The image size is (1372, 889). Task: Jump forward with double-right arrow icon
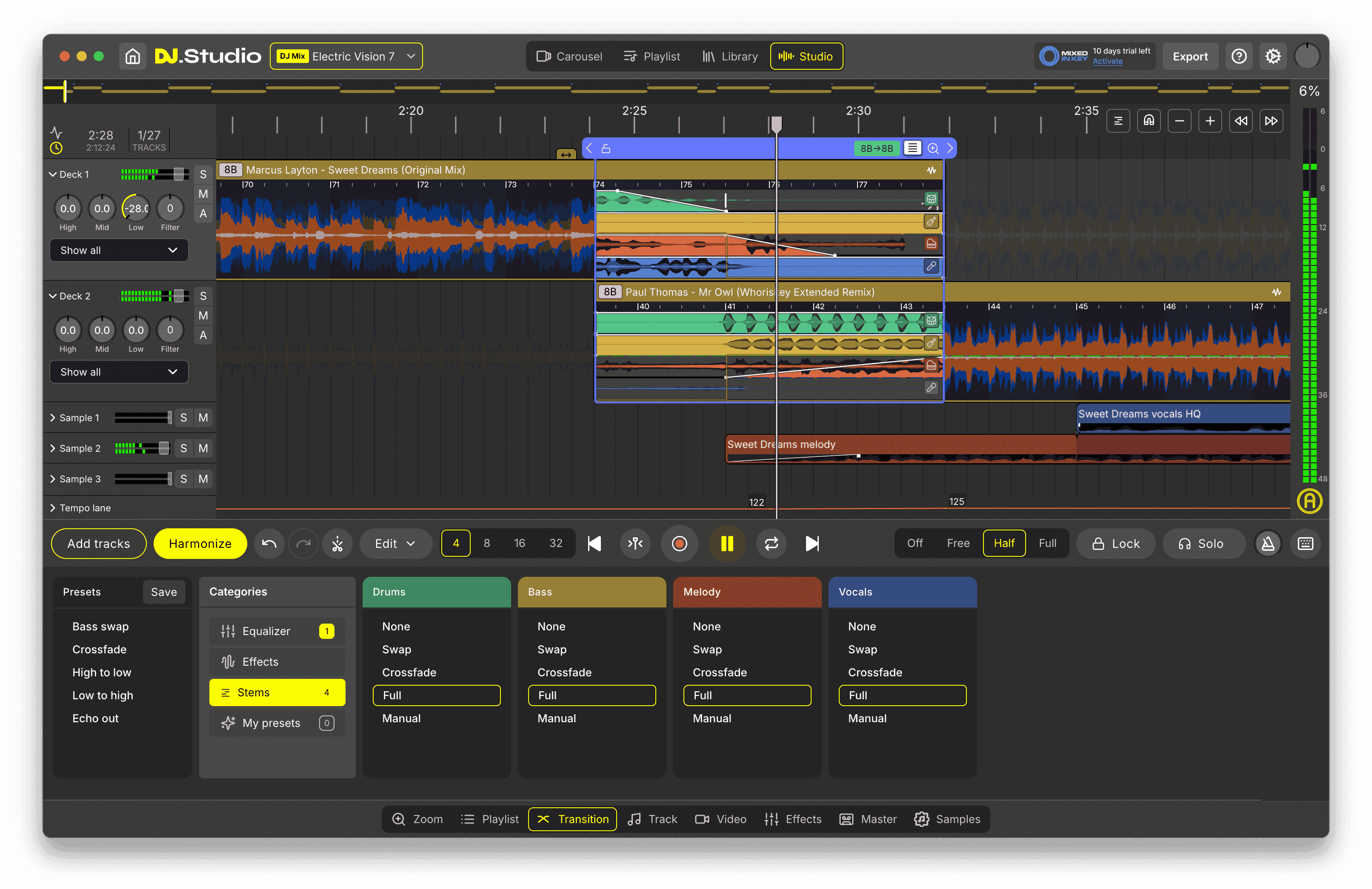click(1271, 121)
